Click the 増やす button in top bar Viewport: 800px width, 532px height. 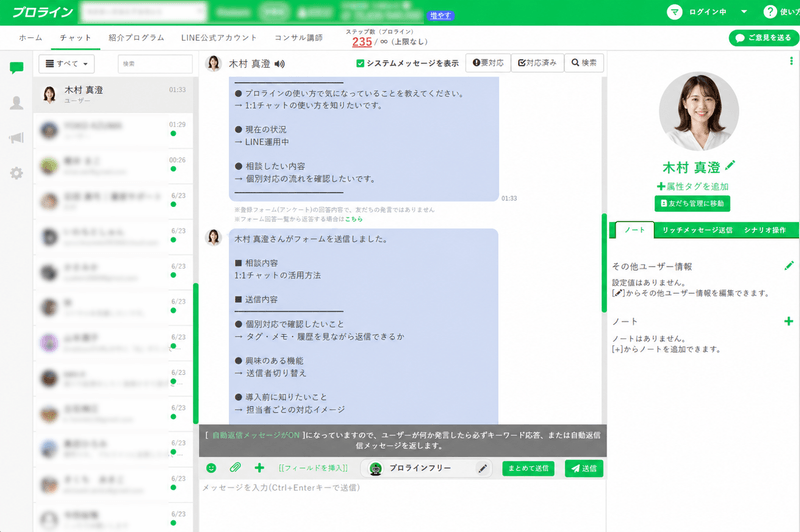coord(440,16)
